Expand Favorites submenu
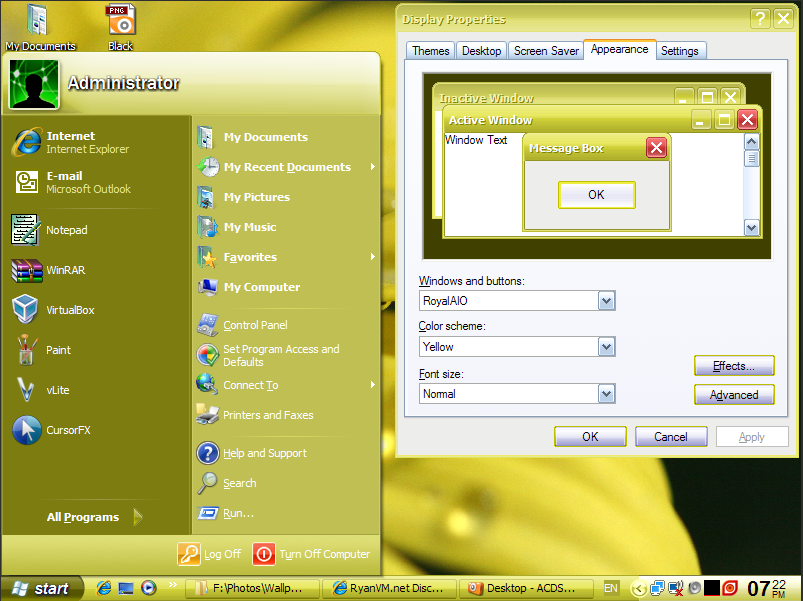Screen dimensions: 803x601 tap(286, 257)
